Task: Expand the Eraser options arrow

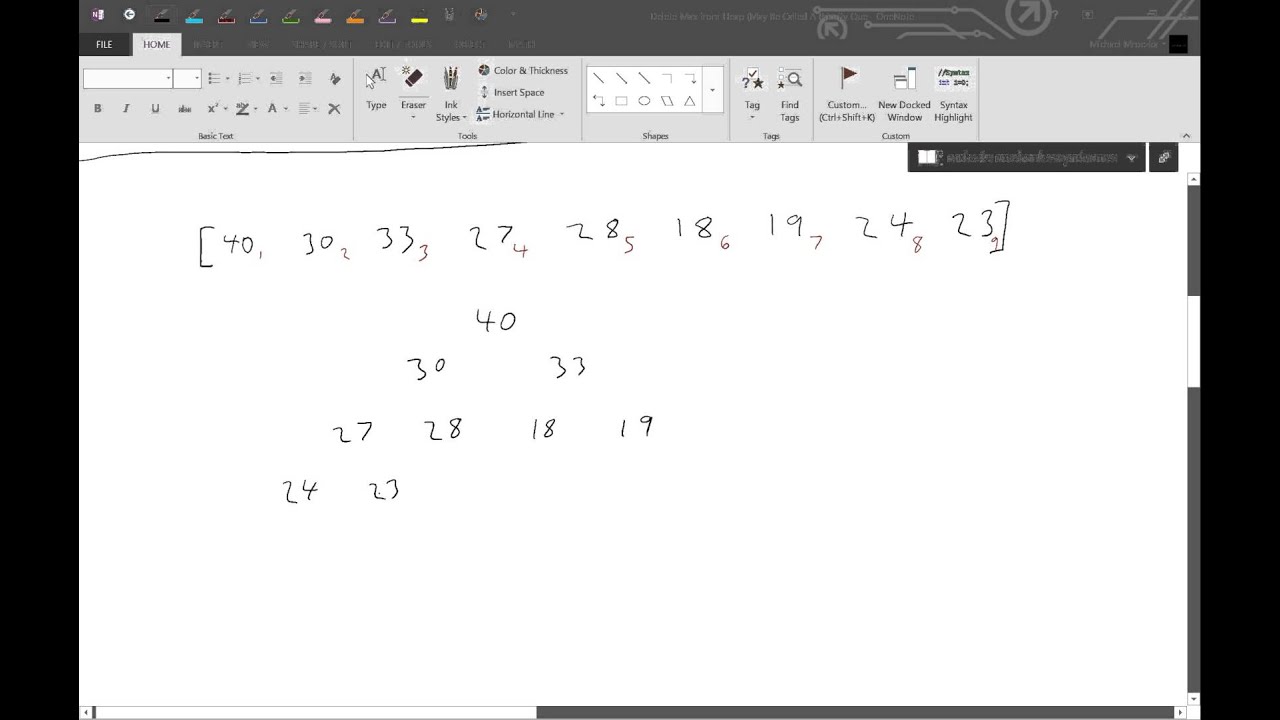Action: (x=413, y=117)
